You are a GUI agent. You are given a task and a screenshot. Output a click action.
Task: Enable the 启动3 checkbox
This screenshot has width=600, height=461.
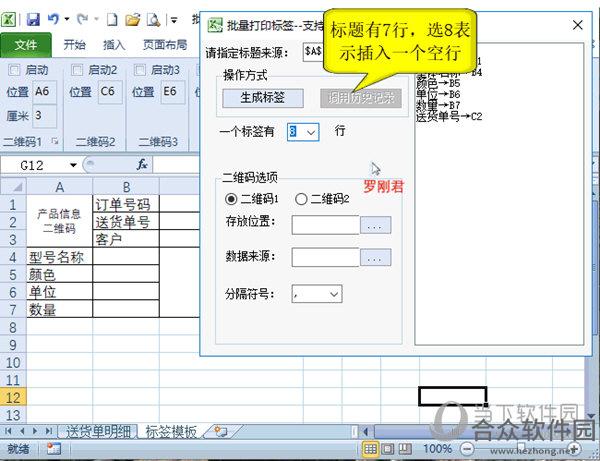[x=140, y=70]
